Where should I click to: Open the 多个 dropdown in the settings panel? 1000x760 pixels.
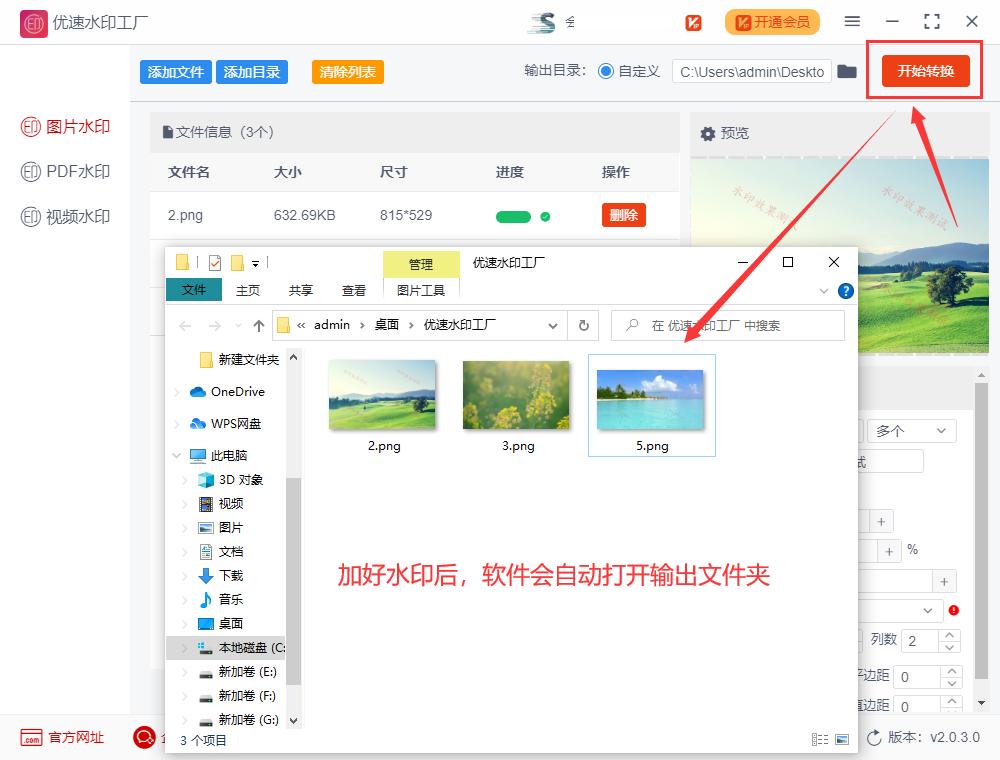pos(910,429)
